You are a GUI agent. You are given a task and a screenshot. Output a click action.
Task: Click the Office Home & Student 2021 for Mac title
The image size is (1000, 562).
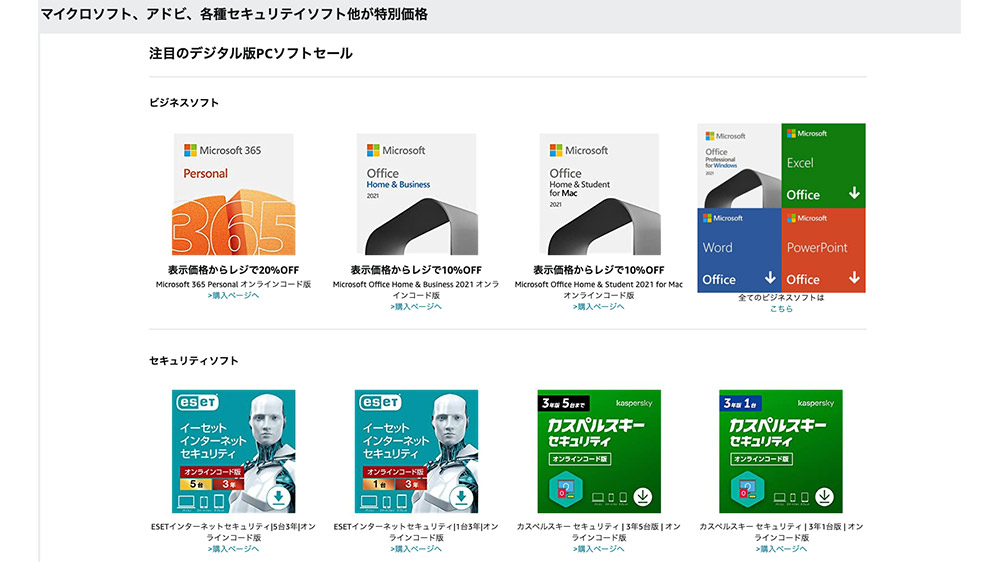(x=598, y=290)
